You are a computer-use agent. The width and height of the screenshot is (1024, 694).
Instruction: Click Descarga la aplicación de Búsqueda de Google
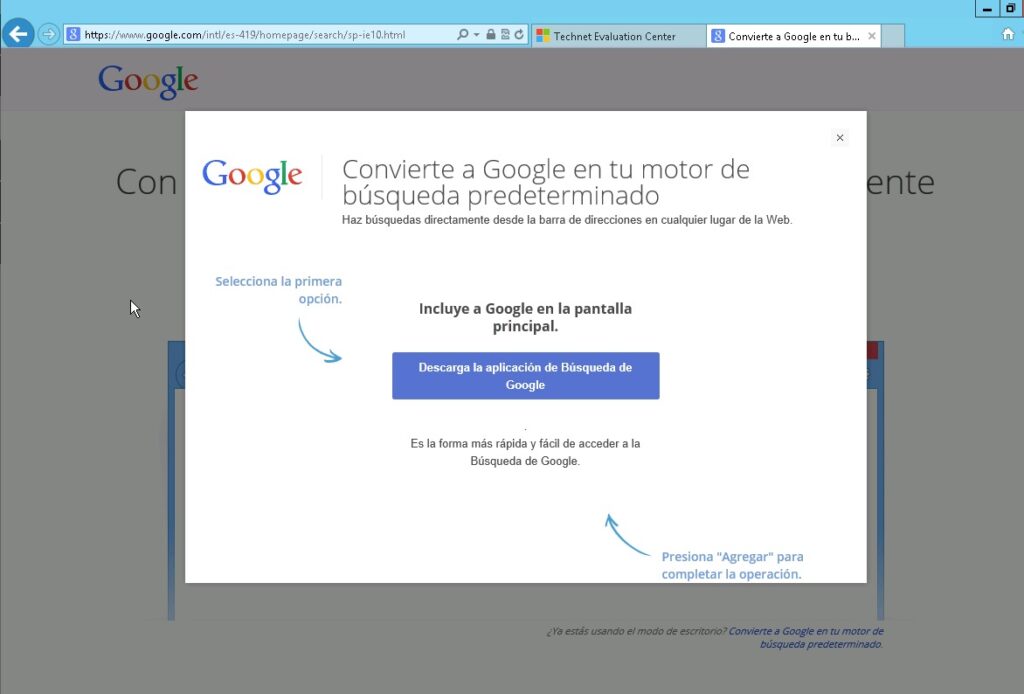(x=526, y=376)
